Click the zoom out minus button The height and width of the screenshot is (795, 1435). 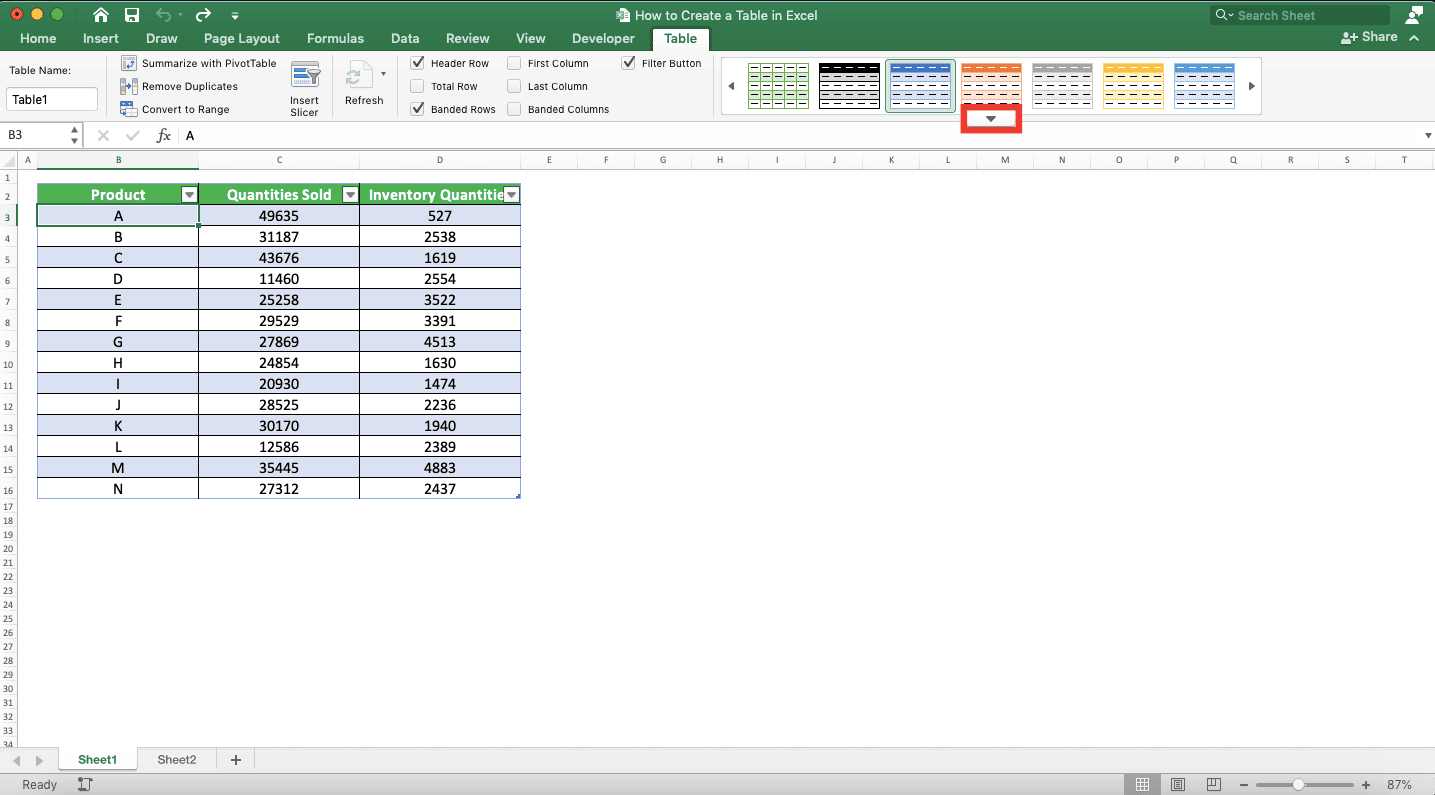(1245, 785)
